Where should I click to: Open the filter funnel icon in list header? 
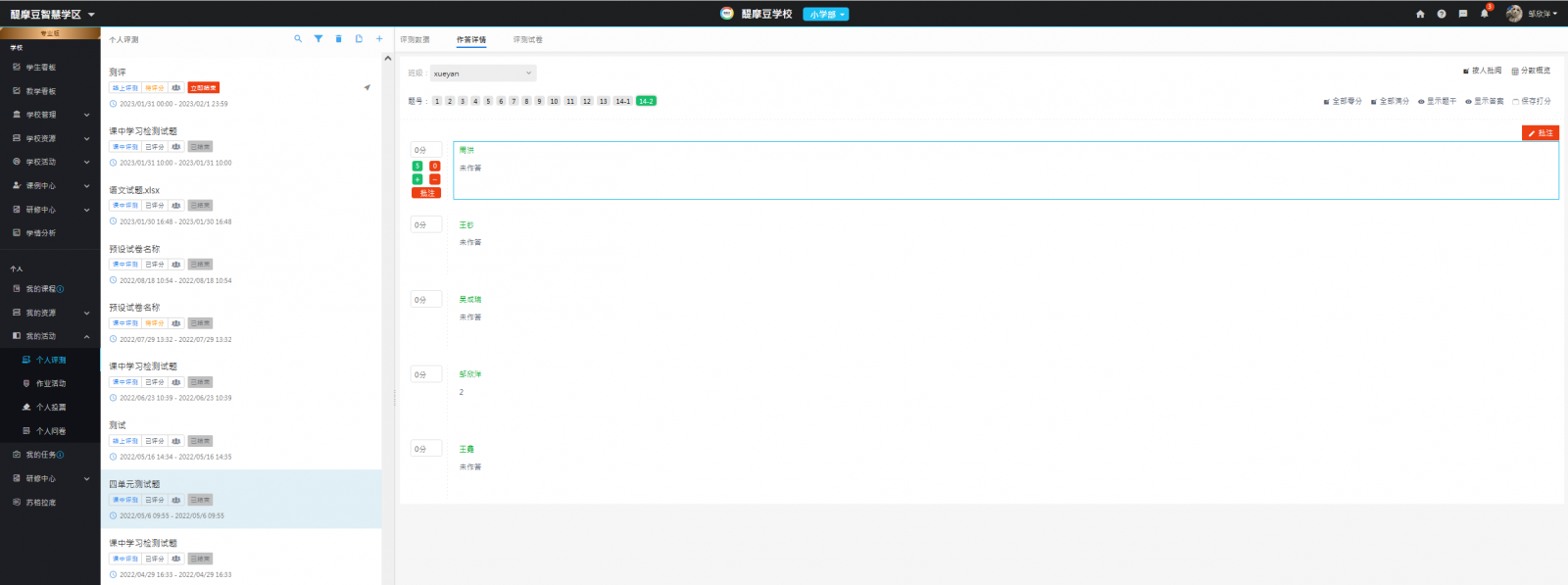[x=318, y=39]
